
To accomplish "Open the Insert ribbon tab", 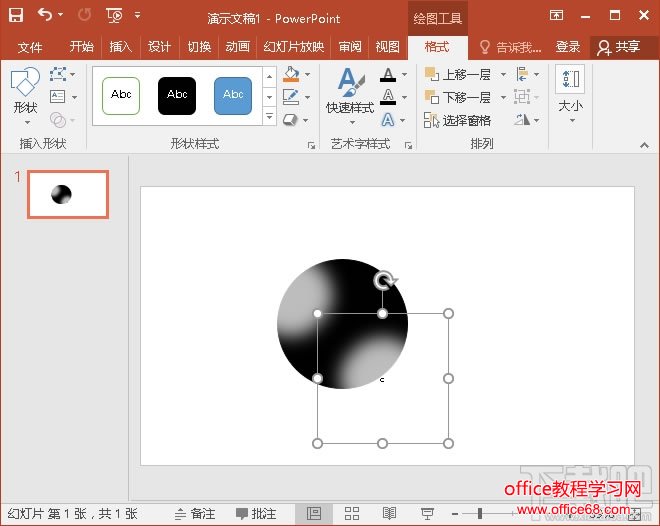I will pyautogui.click(x=121, y=47).
